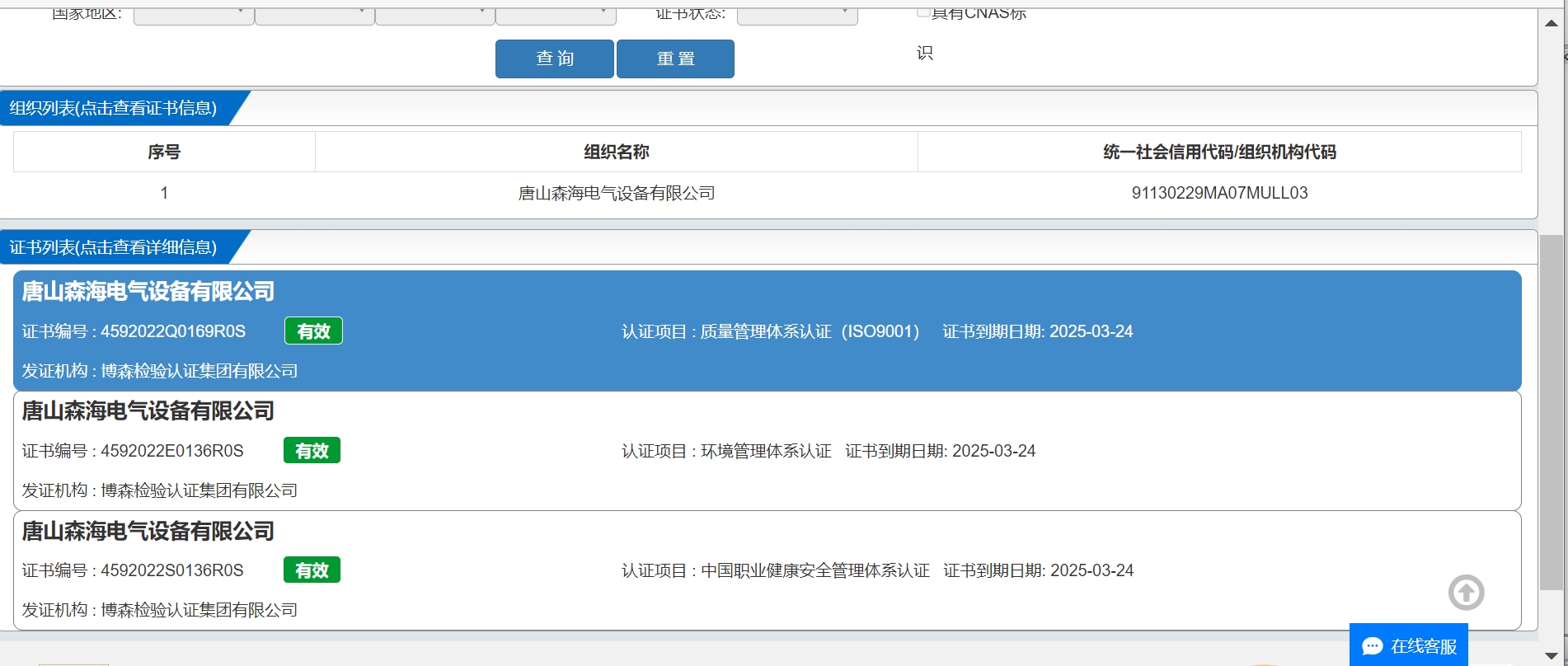
Task: Click 环境管理体系认证 item text
Action: [x=766, y=451]
